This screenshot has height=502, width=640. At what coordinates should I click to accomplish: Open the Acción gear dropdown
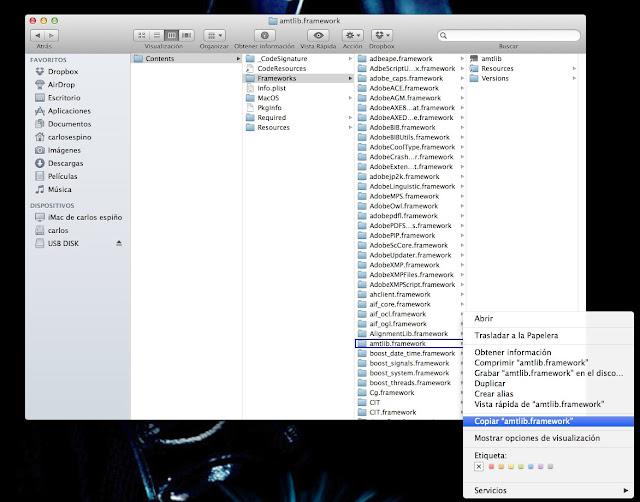pyautogui.click(x=352, y=36)
